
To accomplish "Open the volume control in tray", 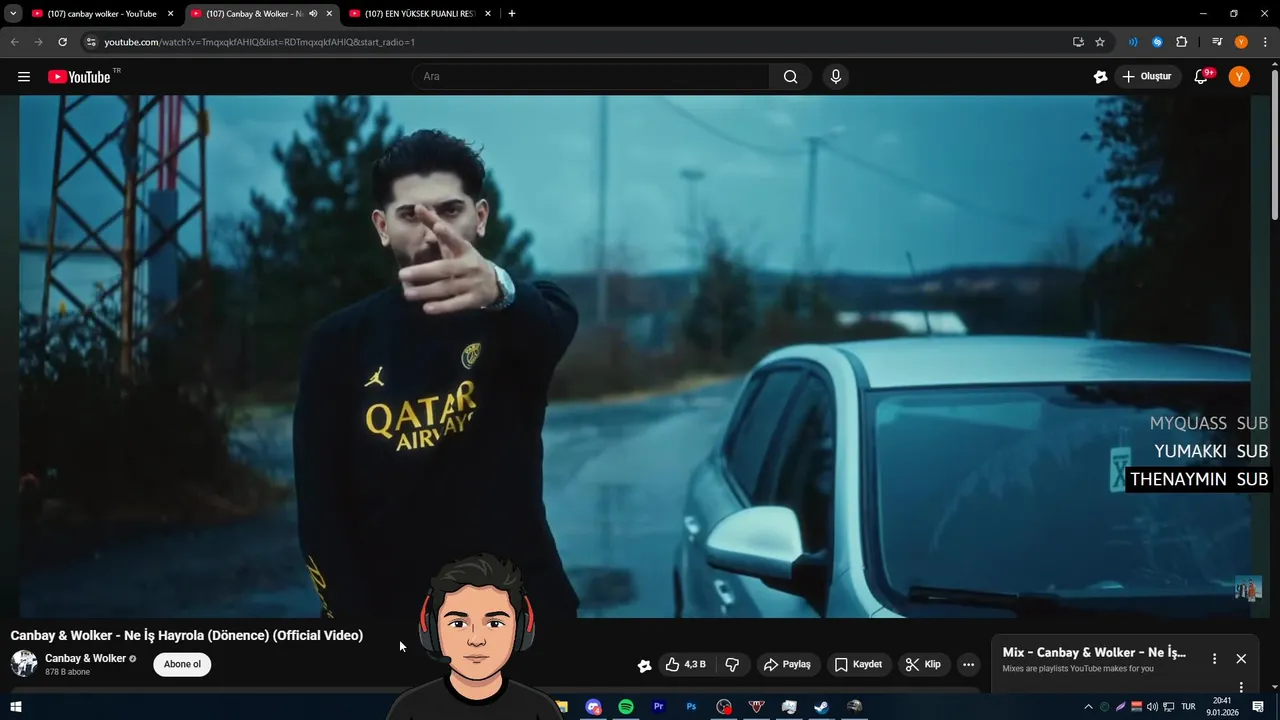I will [x=1152, y=707].
